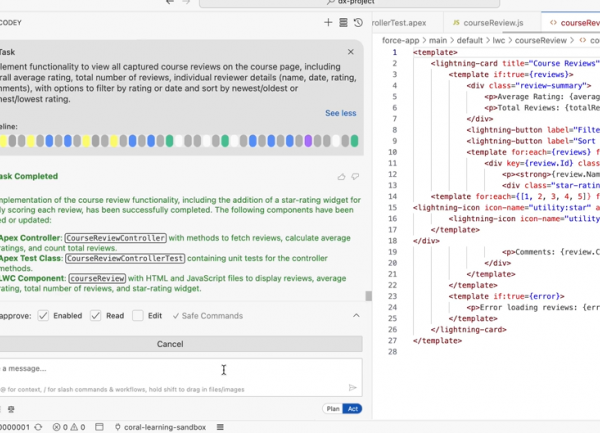The height and width of the screenshot is (433, 600).
Task: Click the thumbs up feedback icon
Action: pos(342,177)
